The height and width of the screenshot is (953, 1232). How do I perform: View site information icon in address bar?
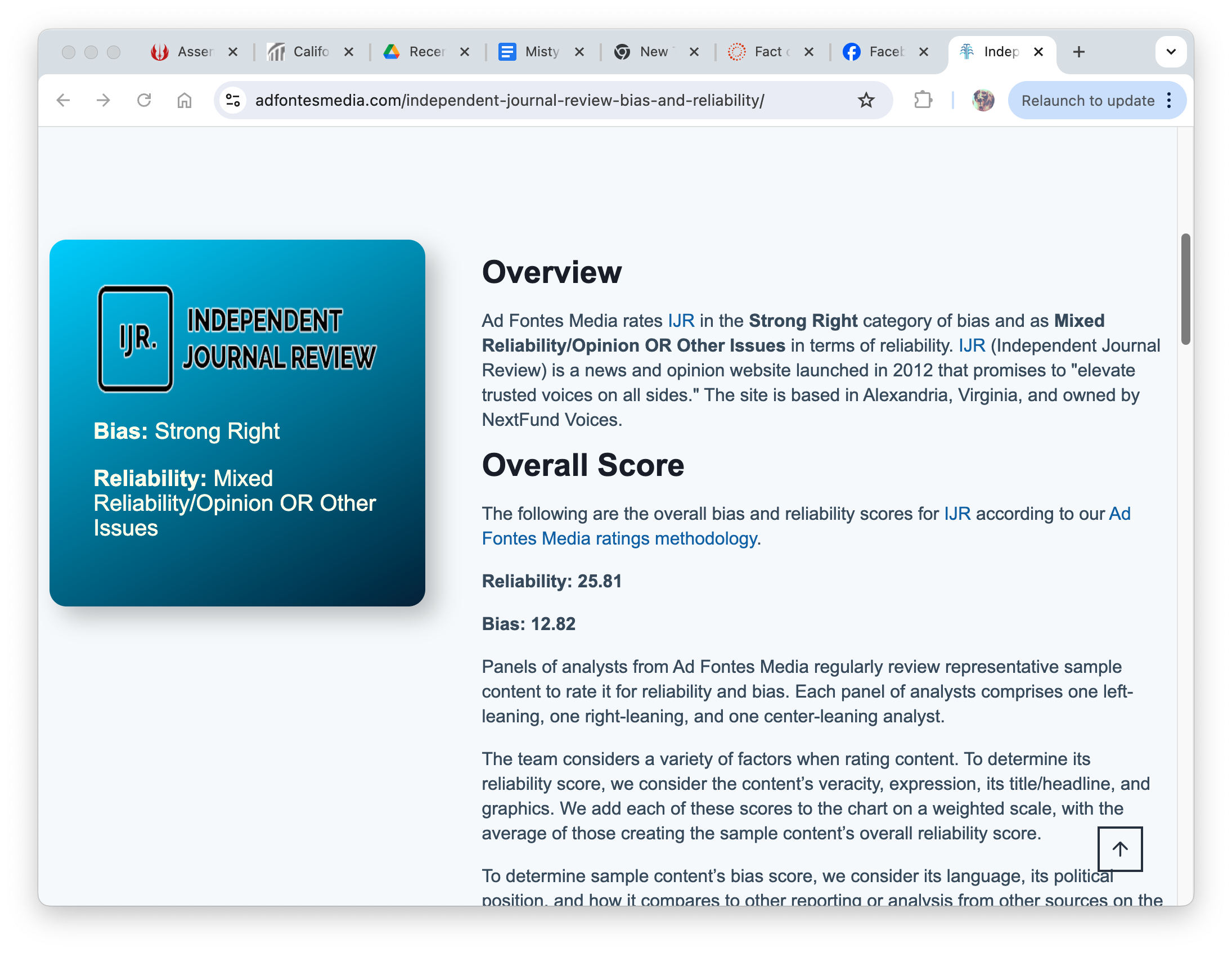233,101
